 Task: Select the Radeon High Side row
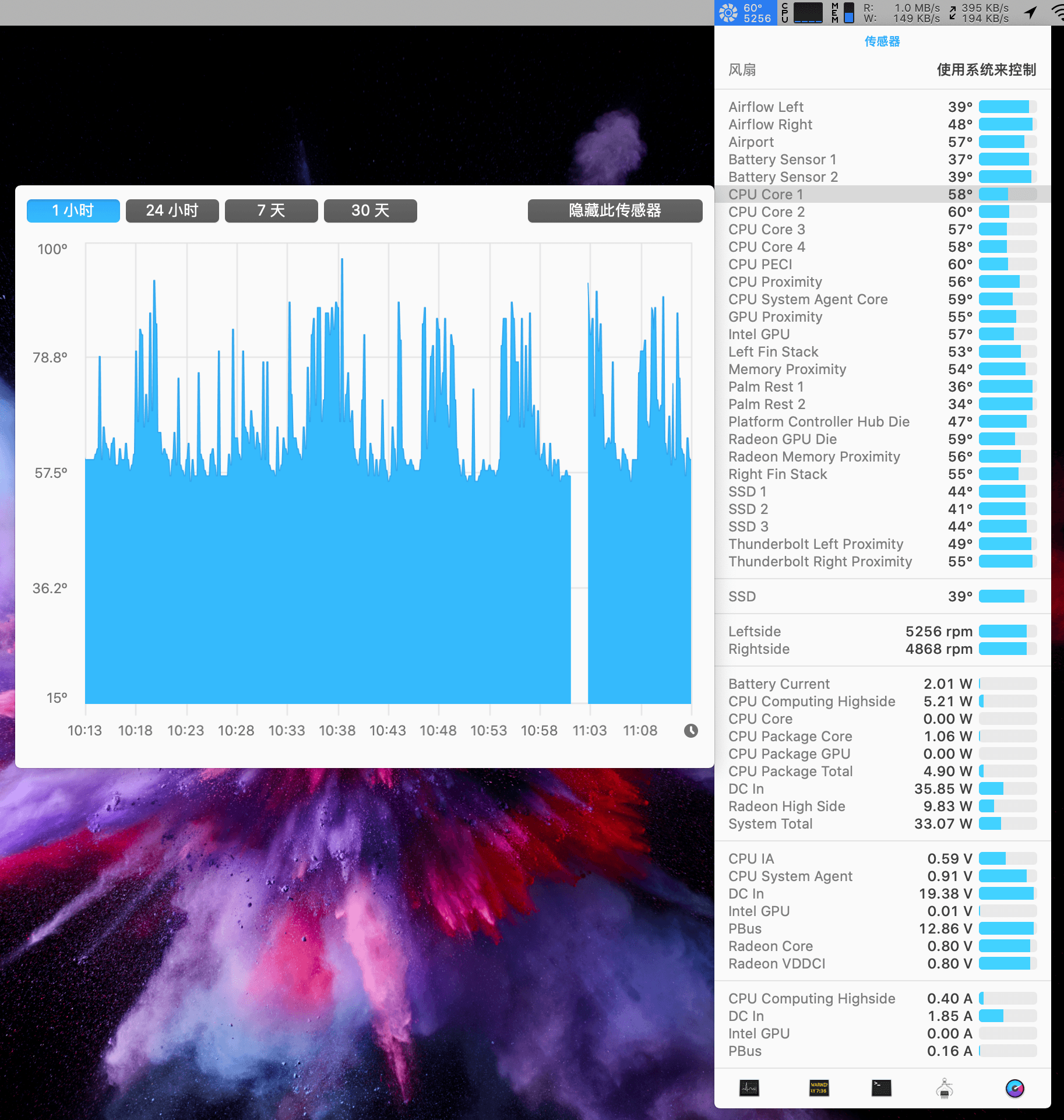click(x=883, y=806)
